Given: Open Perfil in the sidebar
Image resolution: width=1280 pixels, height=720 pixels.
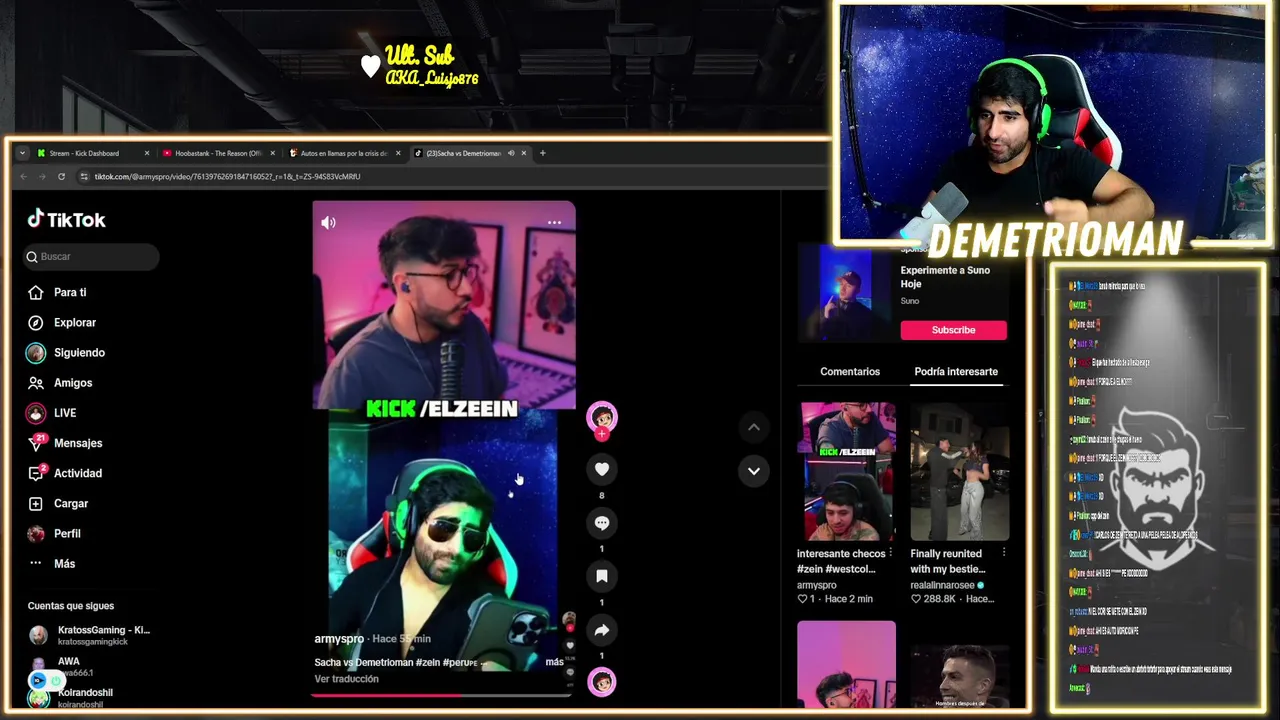Looking at the screenshot, I should (x=55, y=533).
